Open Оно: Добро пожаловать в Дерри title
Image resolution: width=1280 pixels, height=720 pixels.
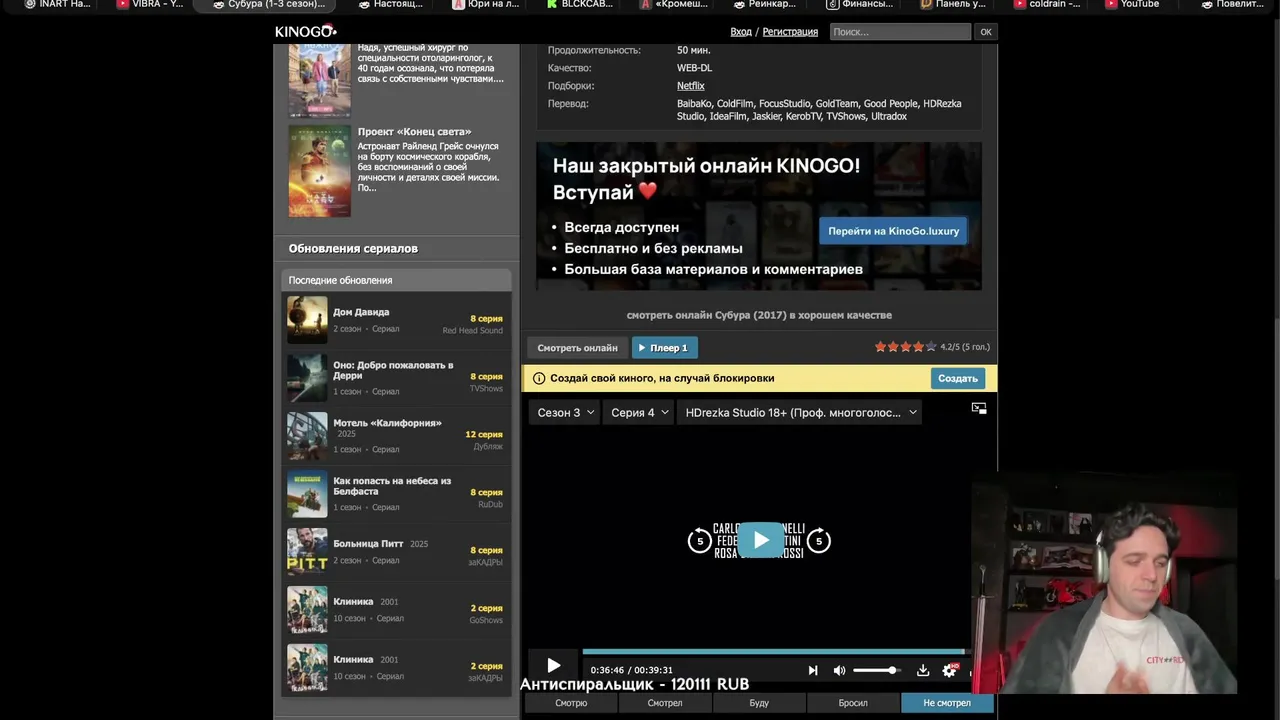point(393,370)
